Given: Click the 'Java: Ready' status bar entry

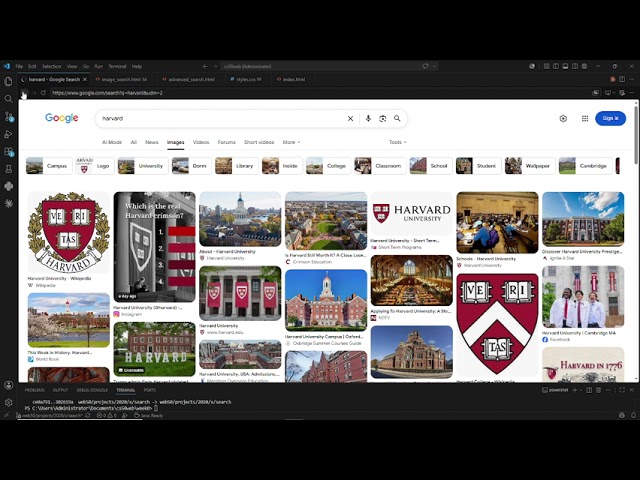Looking at the screenshot, I should [x=148, y=416].
